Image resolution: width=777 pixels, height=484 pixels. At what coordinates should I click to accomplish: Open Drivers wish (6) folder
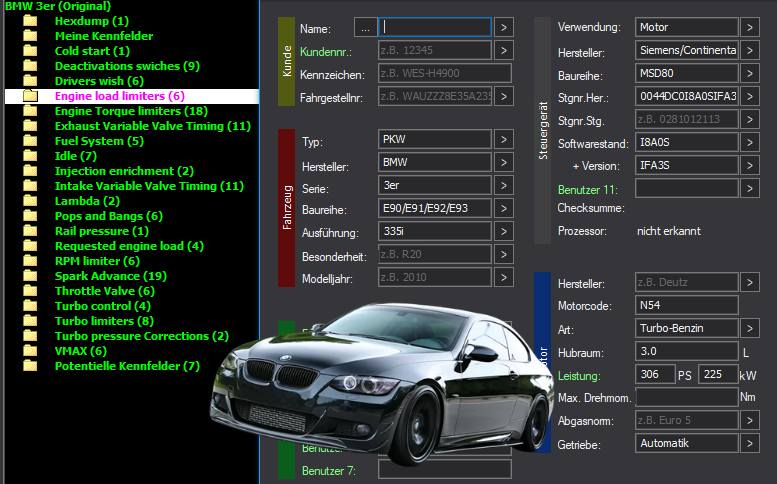[x=99, y=81]
